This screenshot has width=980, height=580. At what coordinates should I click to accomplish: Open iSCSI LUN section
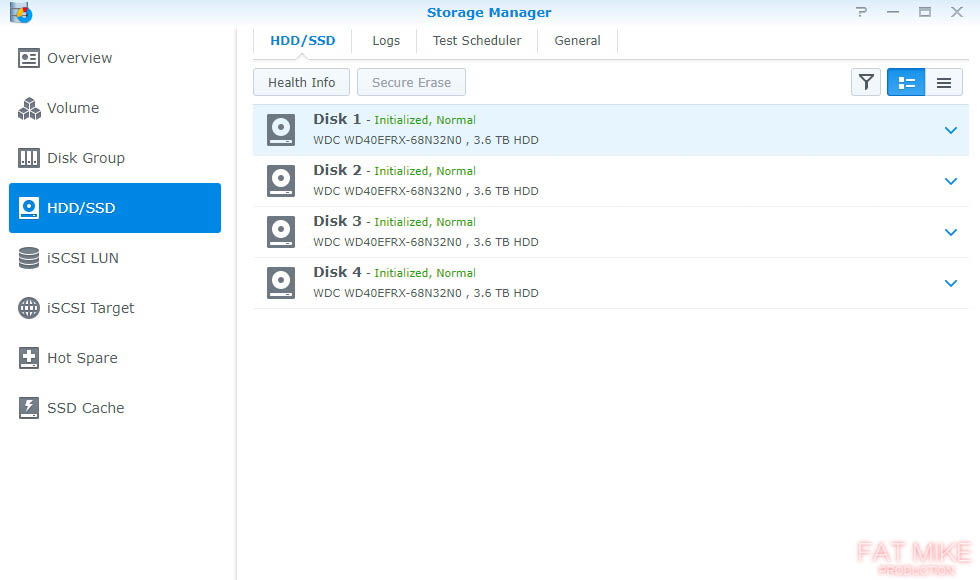tap(114, 258)
